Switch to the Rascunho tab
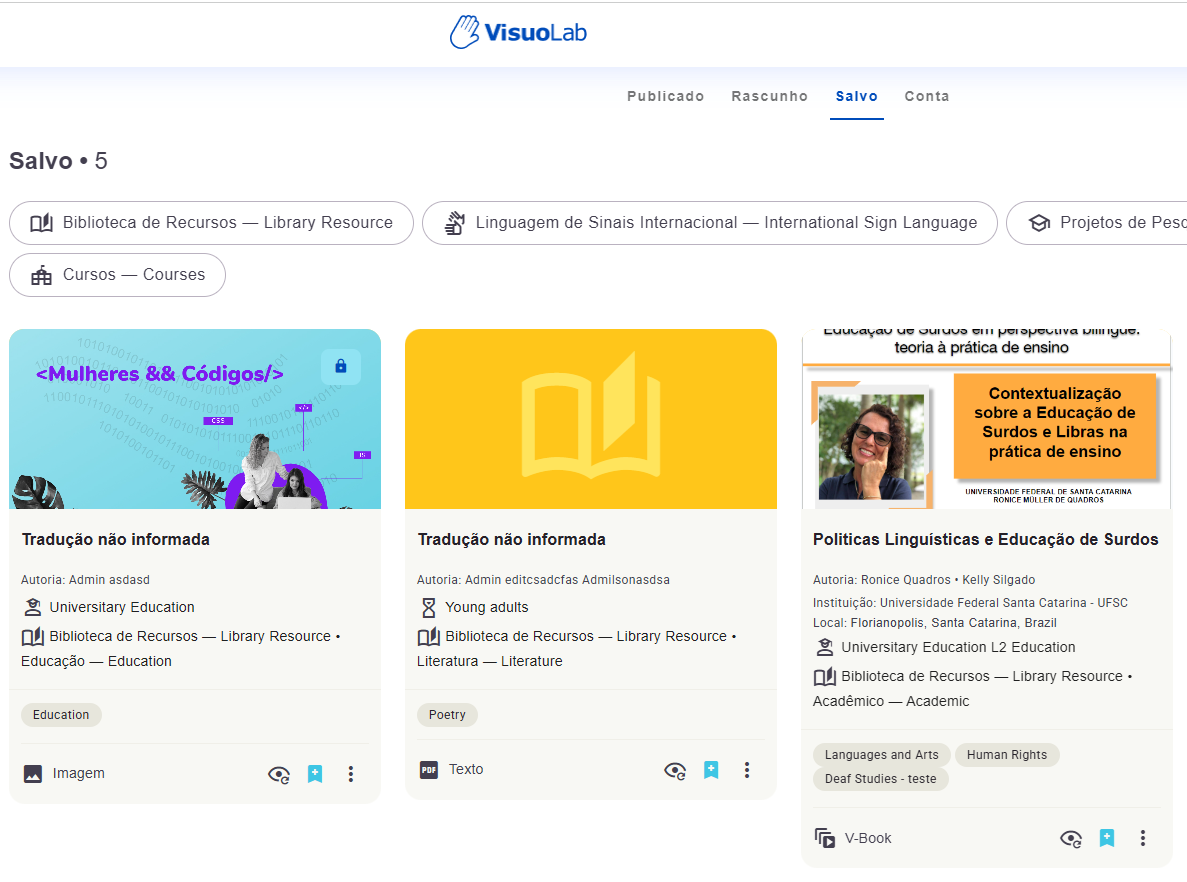Image resolution: width=1187 pixels, height=882 pixels. [x=769, y=96]
